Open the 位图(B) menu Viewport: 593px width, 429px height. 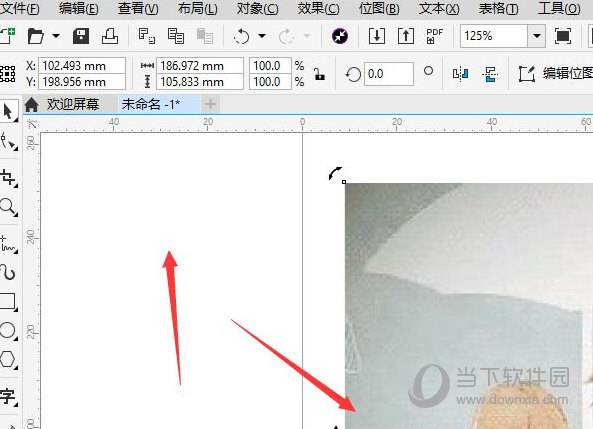coord(379,8)
